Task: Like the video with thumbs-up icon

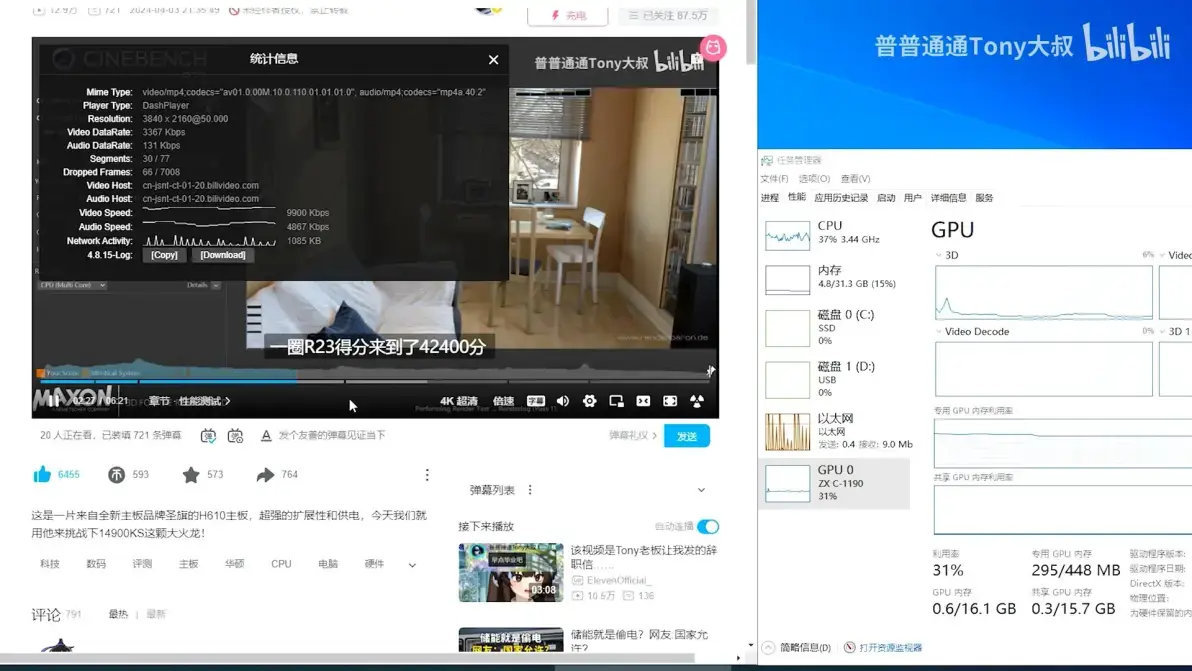Action: (x=42, y=474)
